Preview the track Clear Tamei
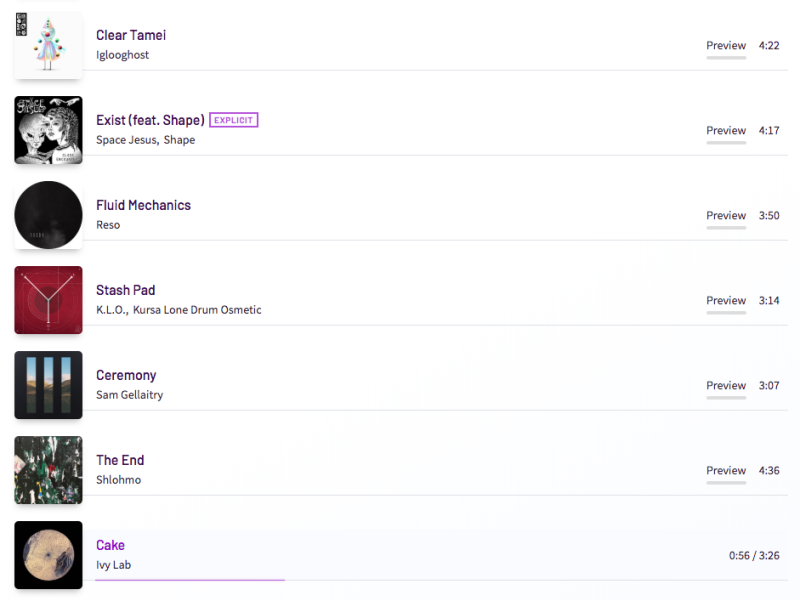This screenshot has width=800, height=600. [x=725, y=45]
